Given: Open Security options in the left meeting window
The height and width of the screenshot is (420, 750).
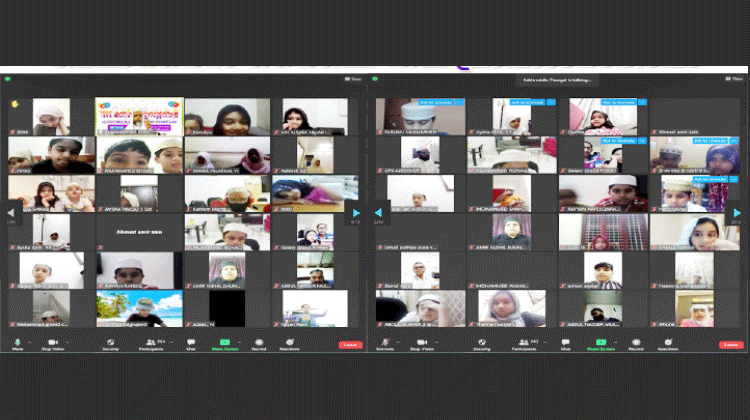Looking at the screenshot, I should coord(111,343).
